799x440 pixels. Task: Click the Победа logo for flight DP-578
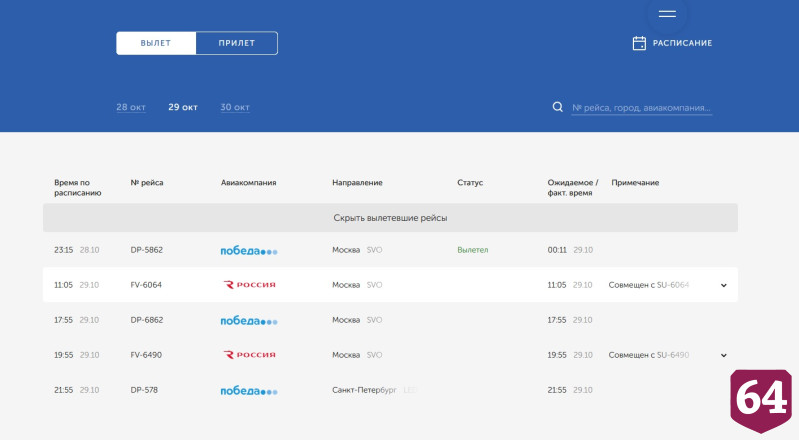coord(249,391)
